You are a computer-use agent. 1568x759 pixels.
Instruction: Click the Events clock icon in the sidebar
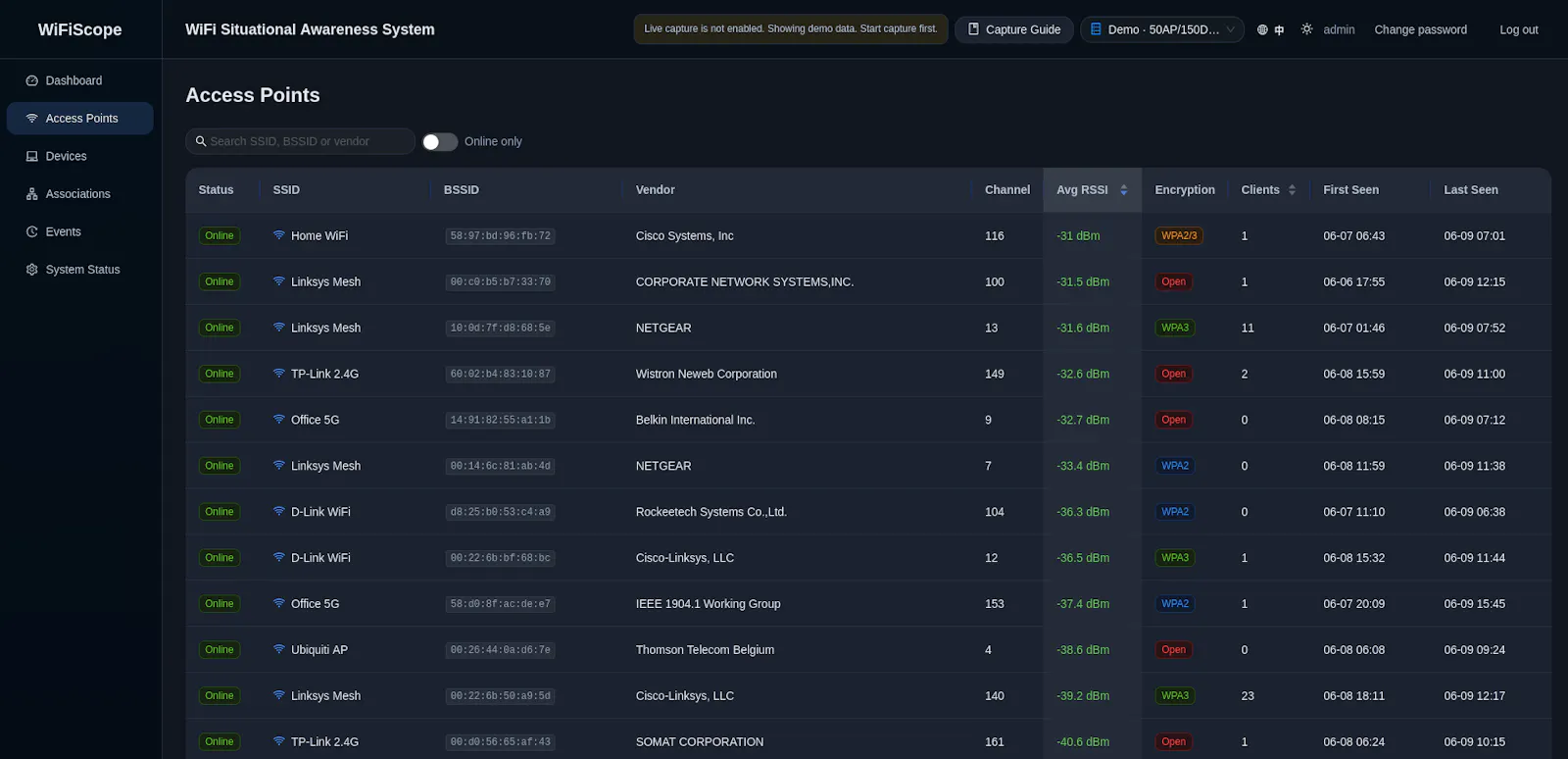32,231
